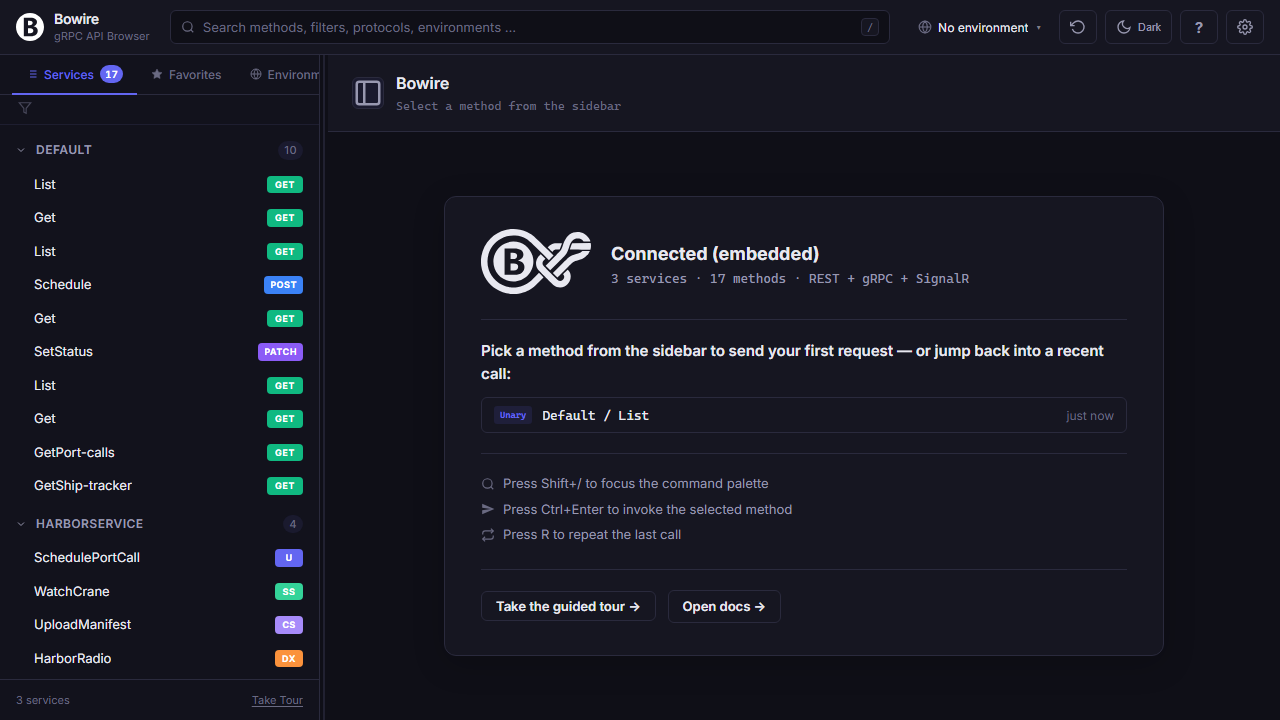Select the WatchCrane method
Image resolution: width=1280 pixels, height=720 pixels.
point(160,592)
